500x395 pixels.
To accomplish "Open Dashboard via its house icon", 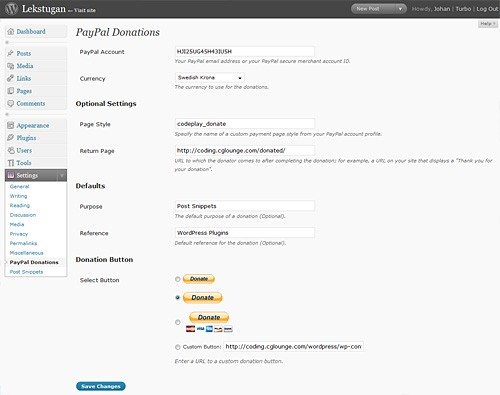I will click(11, 32).
